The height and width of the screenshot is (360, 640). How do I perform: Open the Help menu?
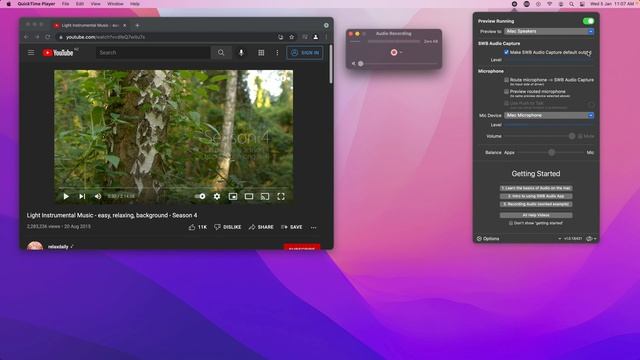click(135, 4)
